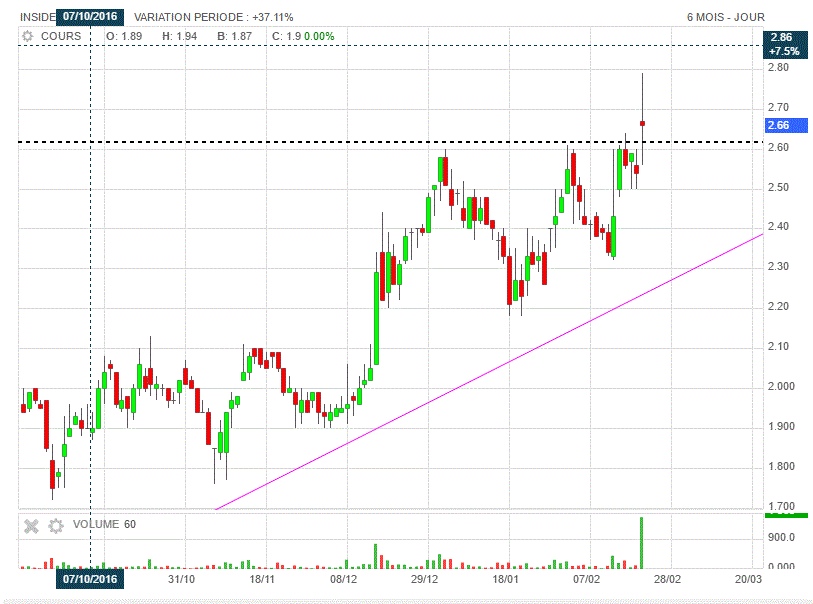Screen dimensions: 813x604
Task: Select the 6 MOIS - JOUR period label
Action: [725, 17]
